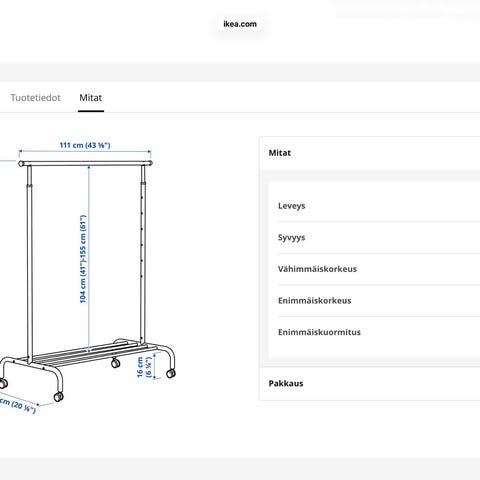480x480 pixels.
Task: Click the depth label at bottom left
Action: pyautogui.click(x=18, y=405)
